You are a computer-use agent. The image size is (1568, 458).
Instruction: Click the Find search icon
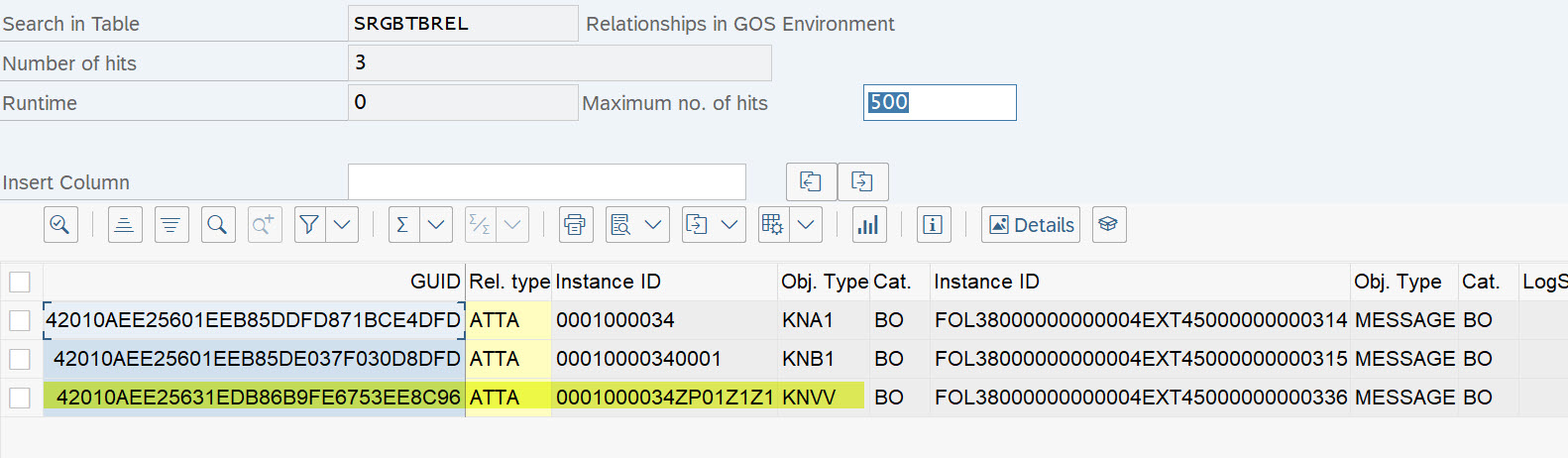point(217,225)
